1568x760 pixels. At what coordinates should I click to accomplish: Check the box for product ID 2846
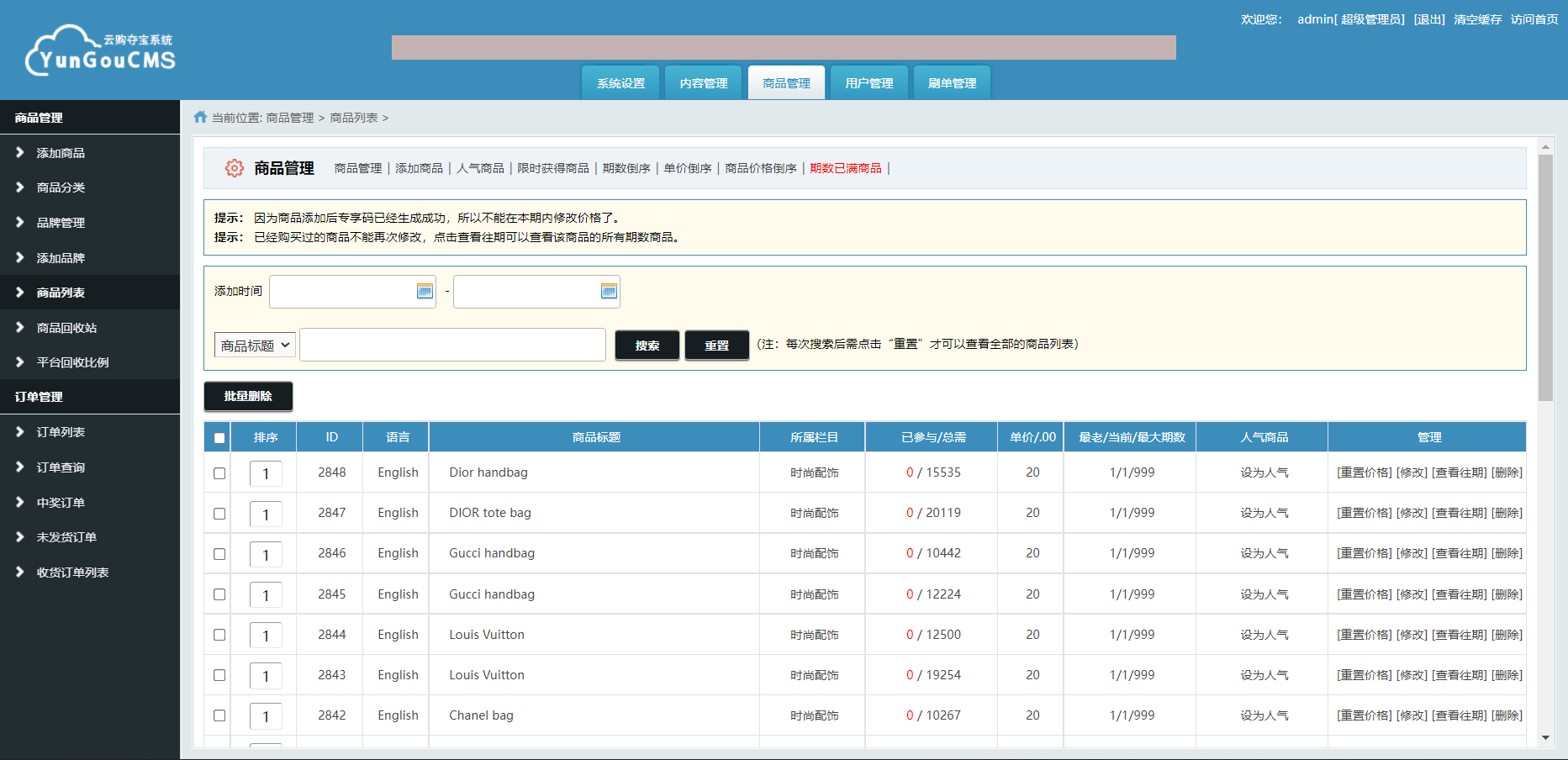(219, 554)
